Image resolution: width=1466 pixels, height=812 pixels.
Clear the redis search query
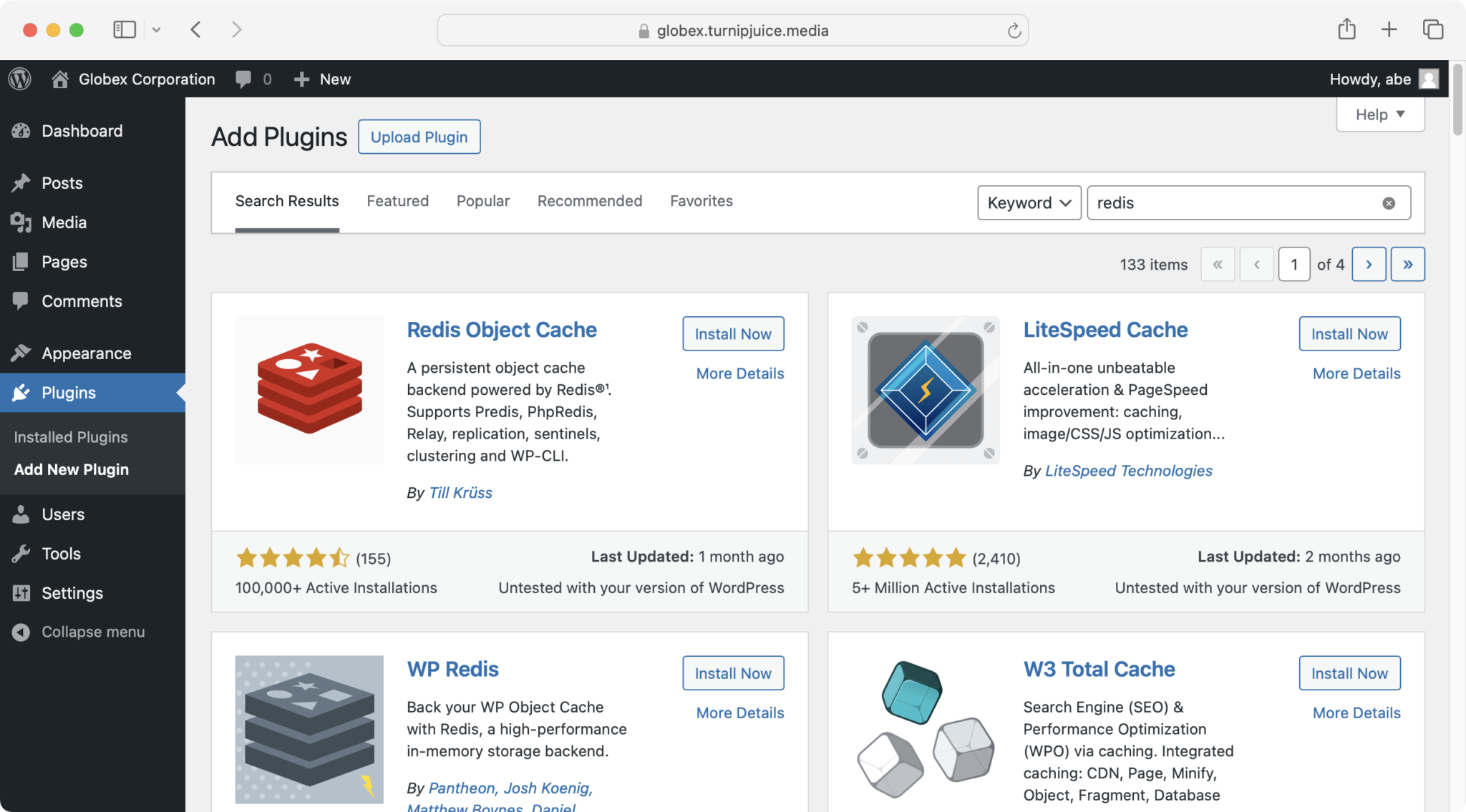(1388, 202)
